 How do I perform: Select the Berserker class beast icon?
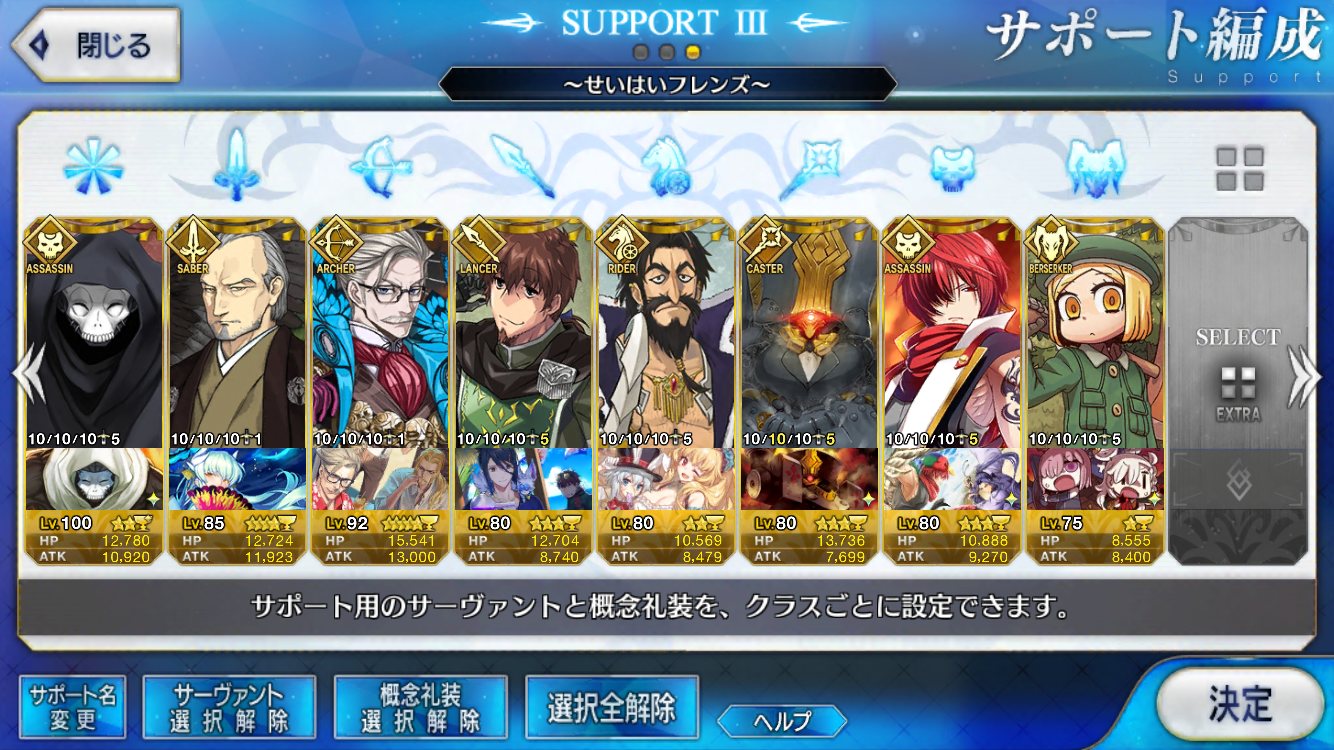coord(1096,167)
